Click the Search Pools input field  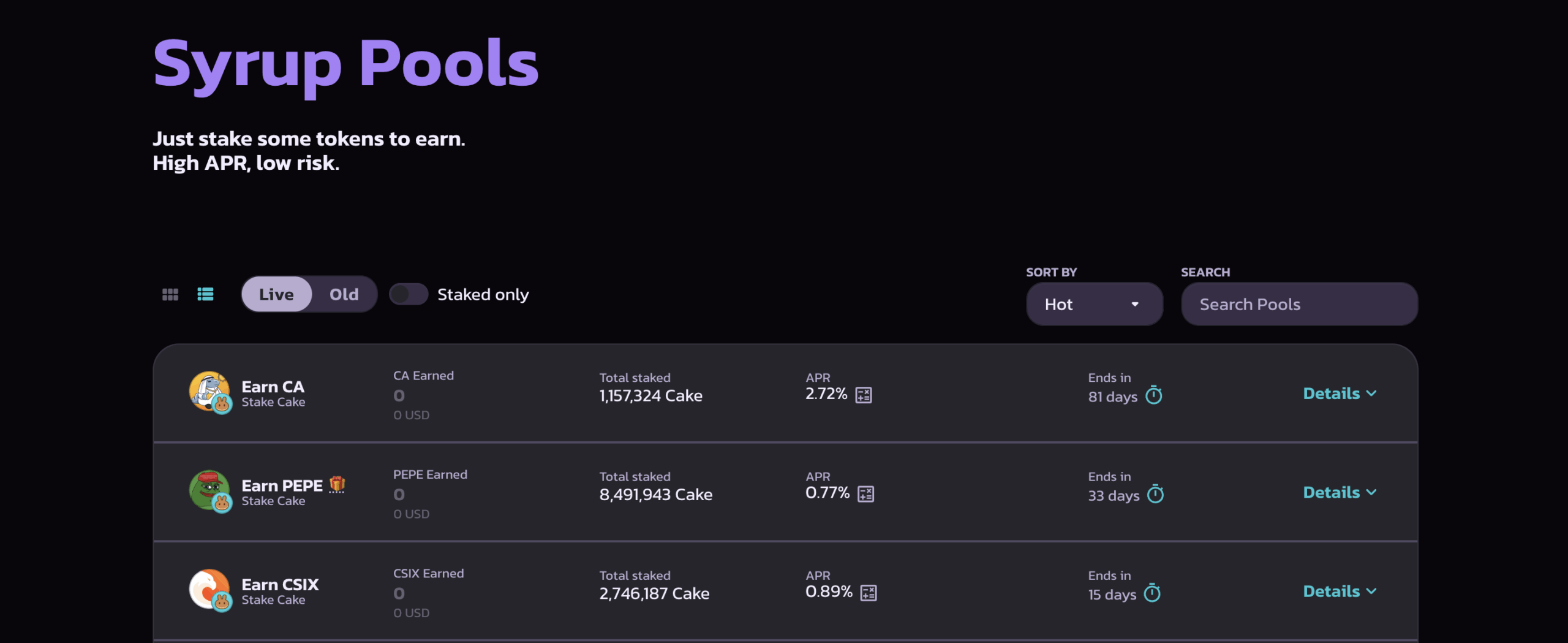click(1298, 303)
